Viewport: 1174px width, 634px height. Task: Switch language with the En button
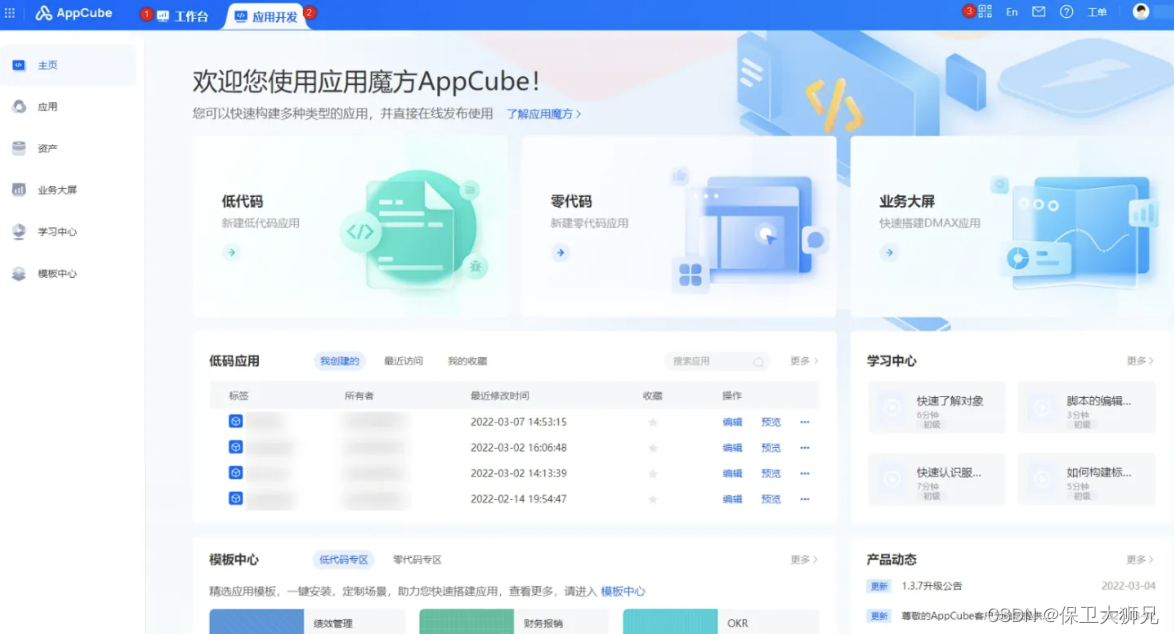tap(1012, 12)
